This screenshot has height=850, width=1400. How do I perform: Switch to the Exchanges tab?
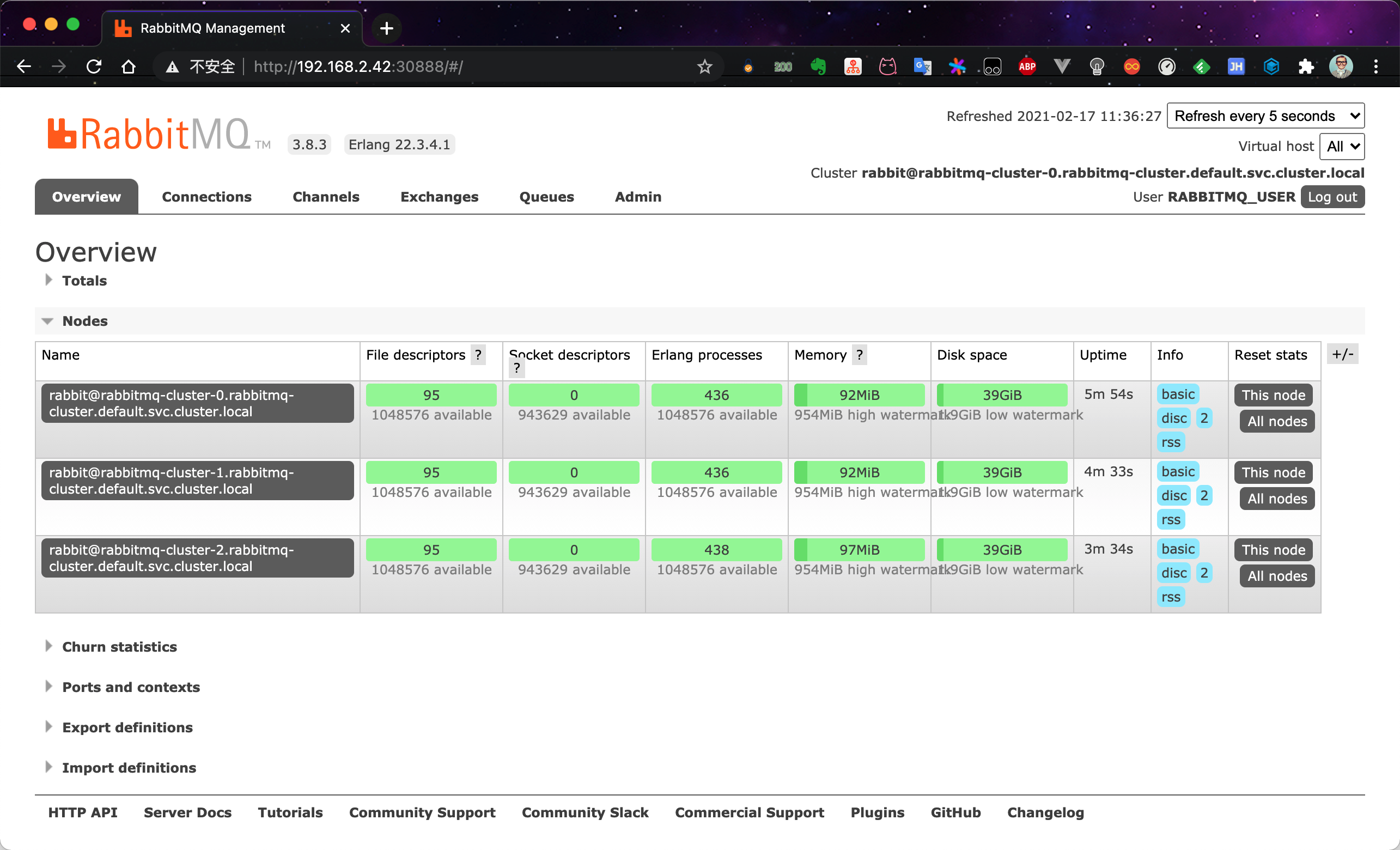tap(439, 197)
